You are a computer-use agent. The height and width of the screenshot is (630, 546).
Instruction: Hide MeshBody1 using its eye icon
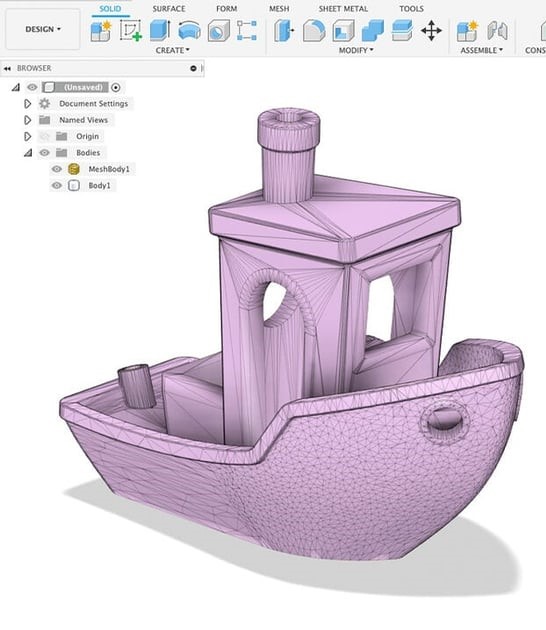coord(57,169)
